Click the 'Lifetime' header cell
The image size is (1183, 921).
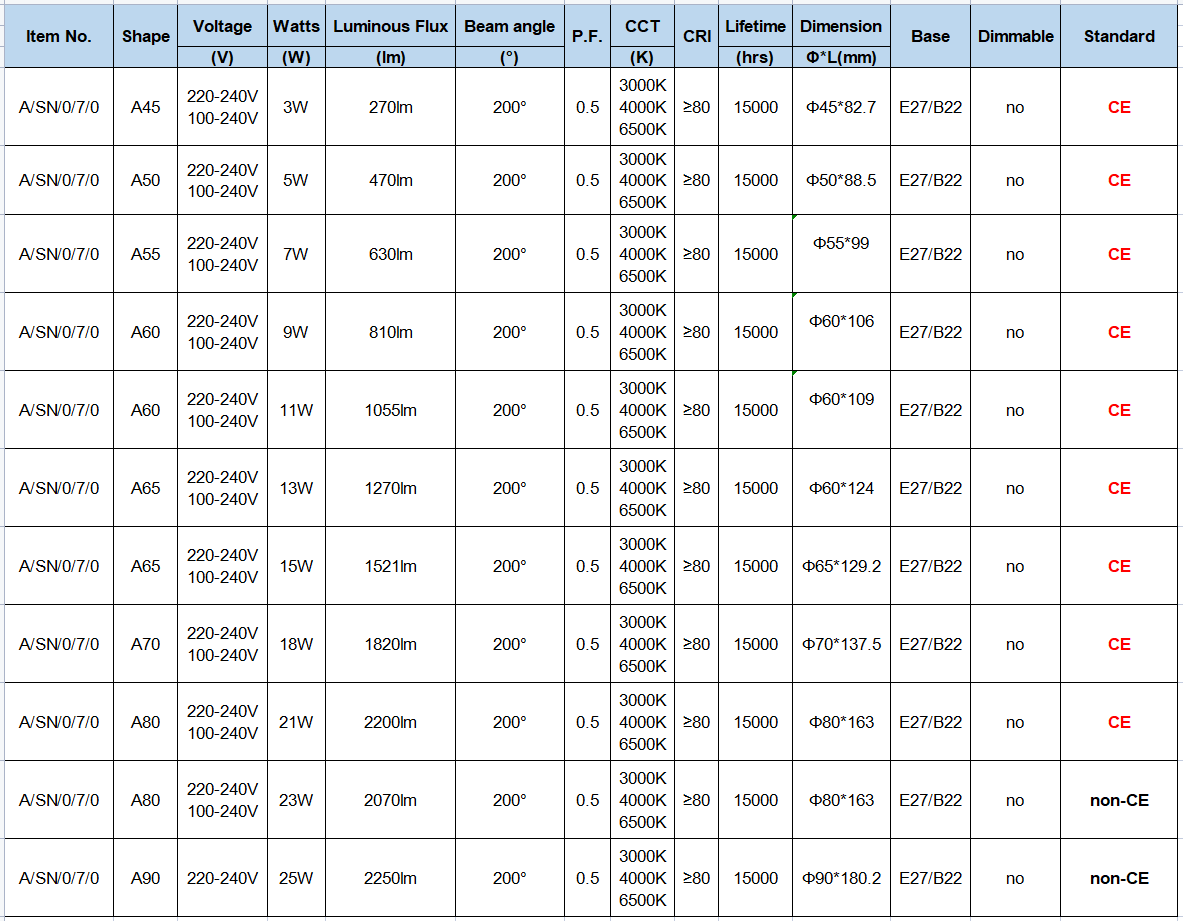coord(755,26)
